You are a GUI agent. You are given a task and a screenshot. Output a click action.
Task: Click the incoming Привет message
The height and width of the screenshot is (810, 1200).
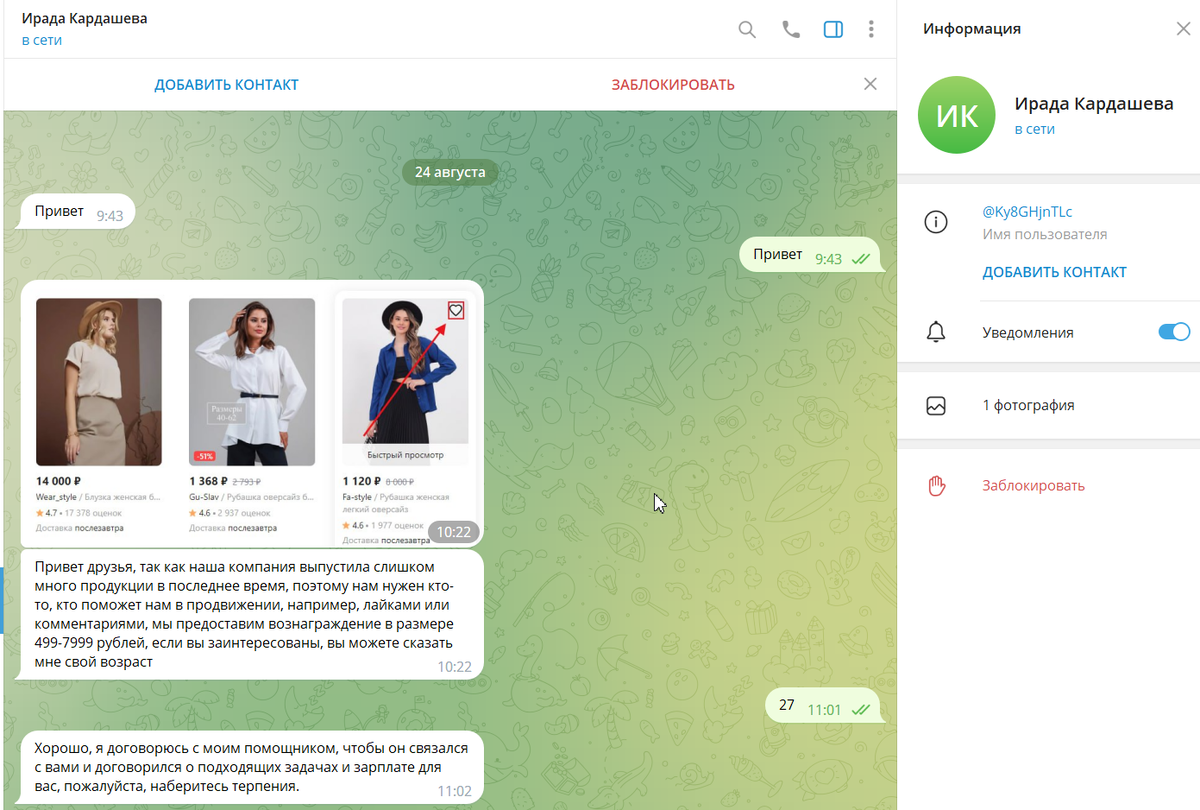[x=78, y=212]
